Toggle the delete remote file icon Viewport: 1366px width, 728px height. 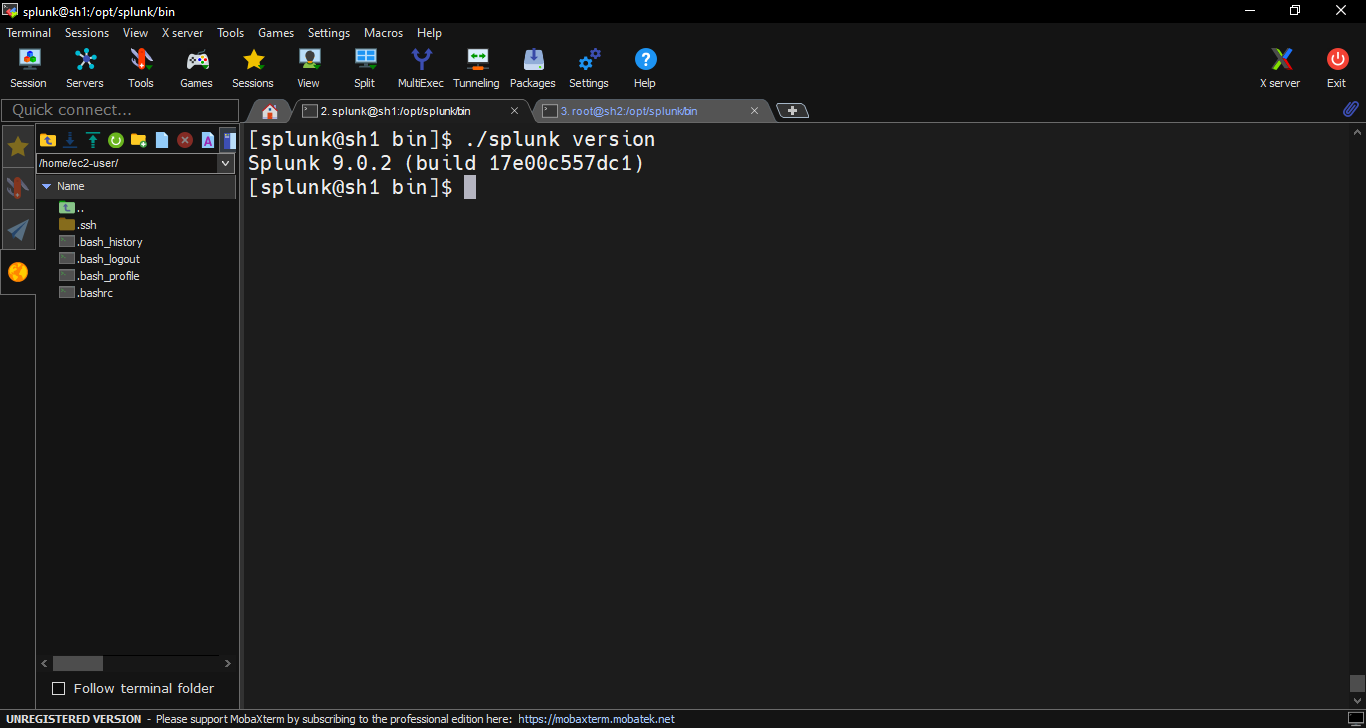click(185, 140)
